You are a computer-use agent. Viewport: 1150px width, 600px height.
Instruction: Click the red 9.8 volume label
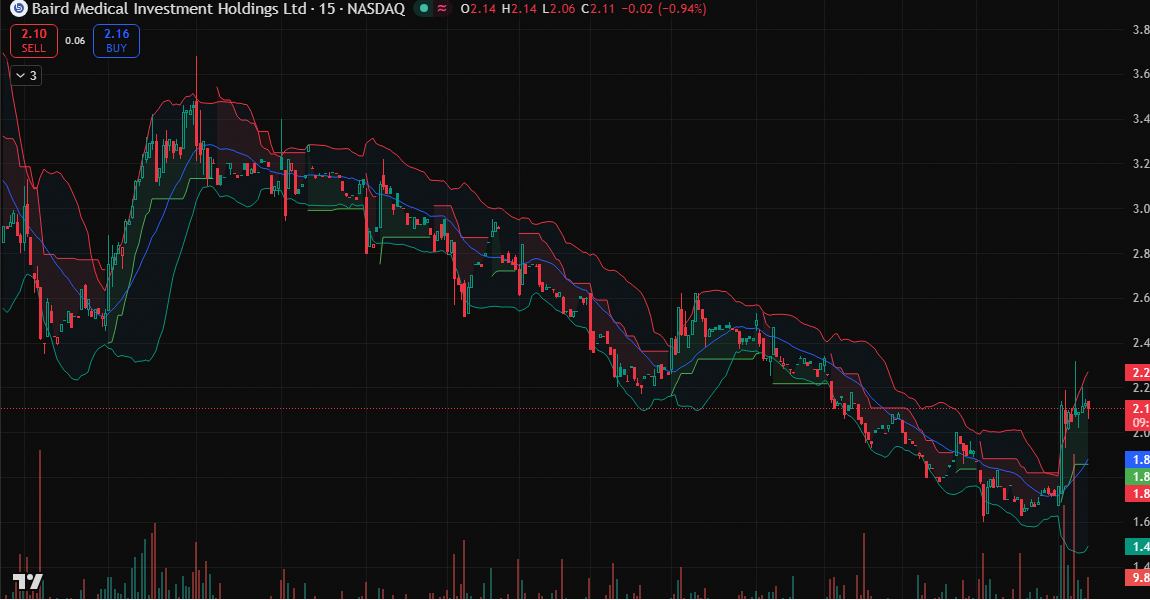1138,578
